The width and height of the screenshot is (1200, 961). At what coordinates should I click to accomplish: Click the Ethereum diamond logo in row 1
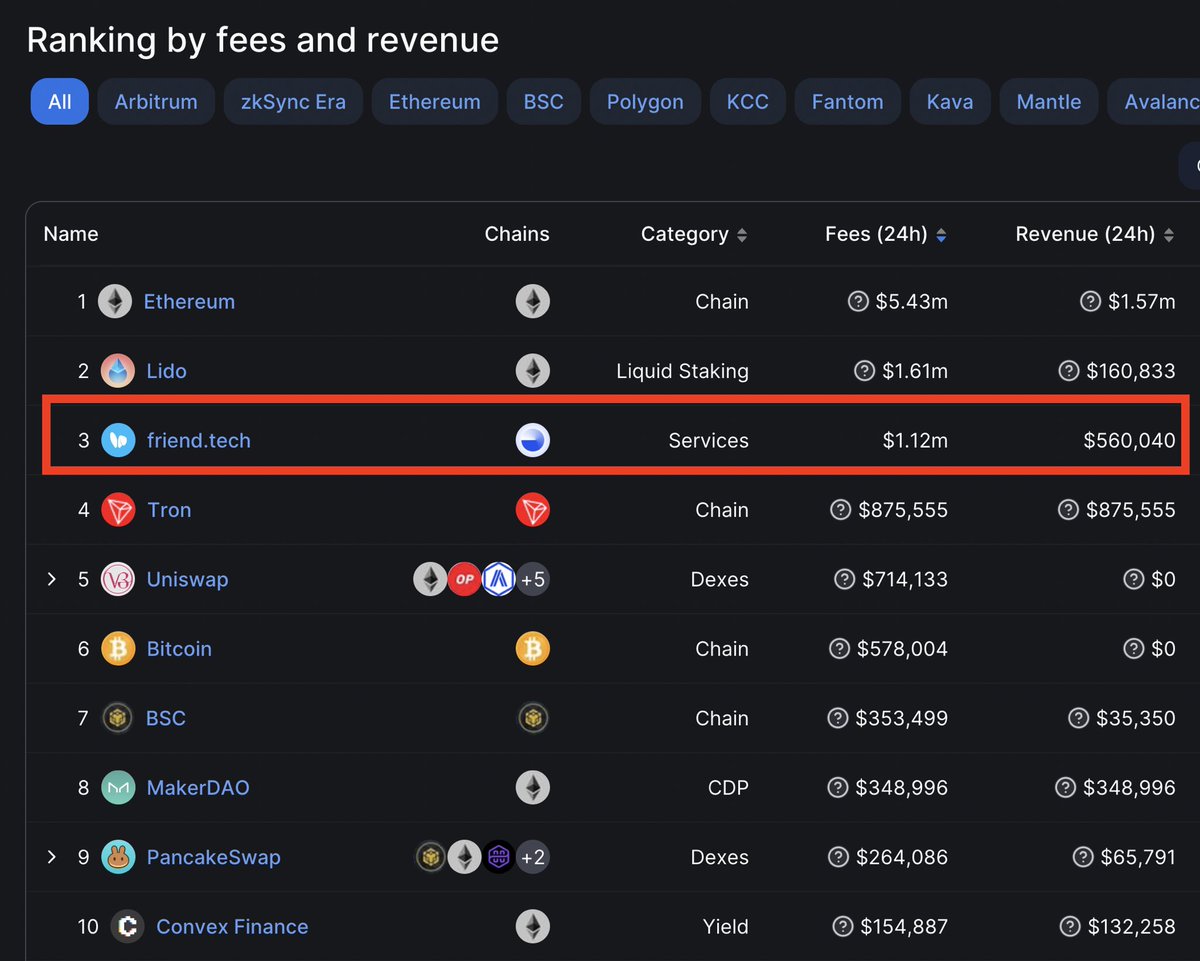click(x=114, y=301)
